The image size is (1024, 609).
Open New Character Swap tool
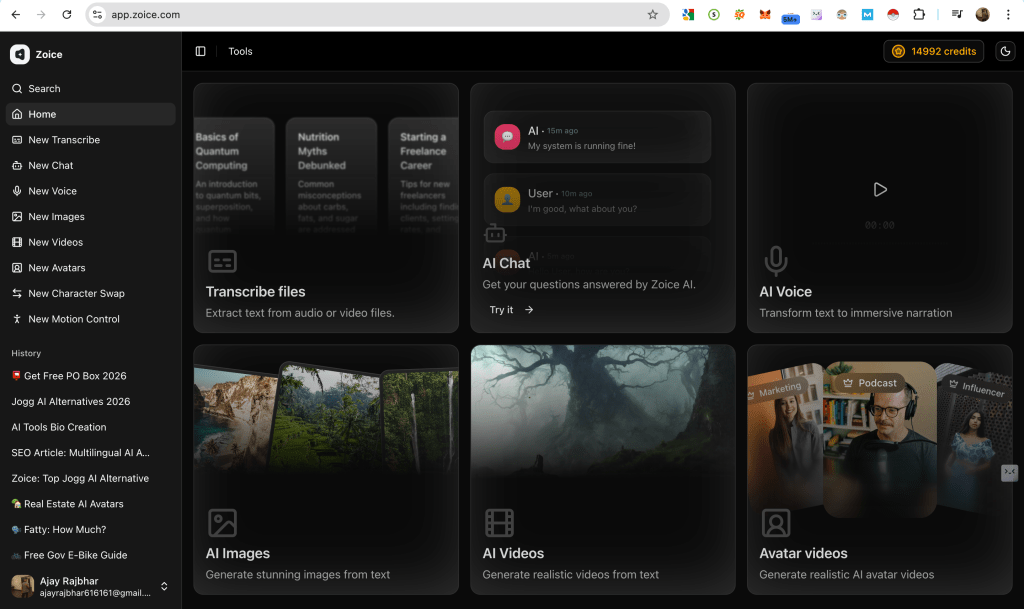tap(76, 294)
